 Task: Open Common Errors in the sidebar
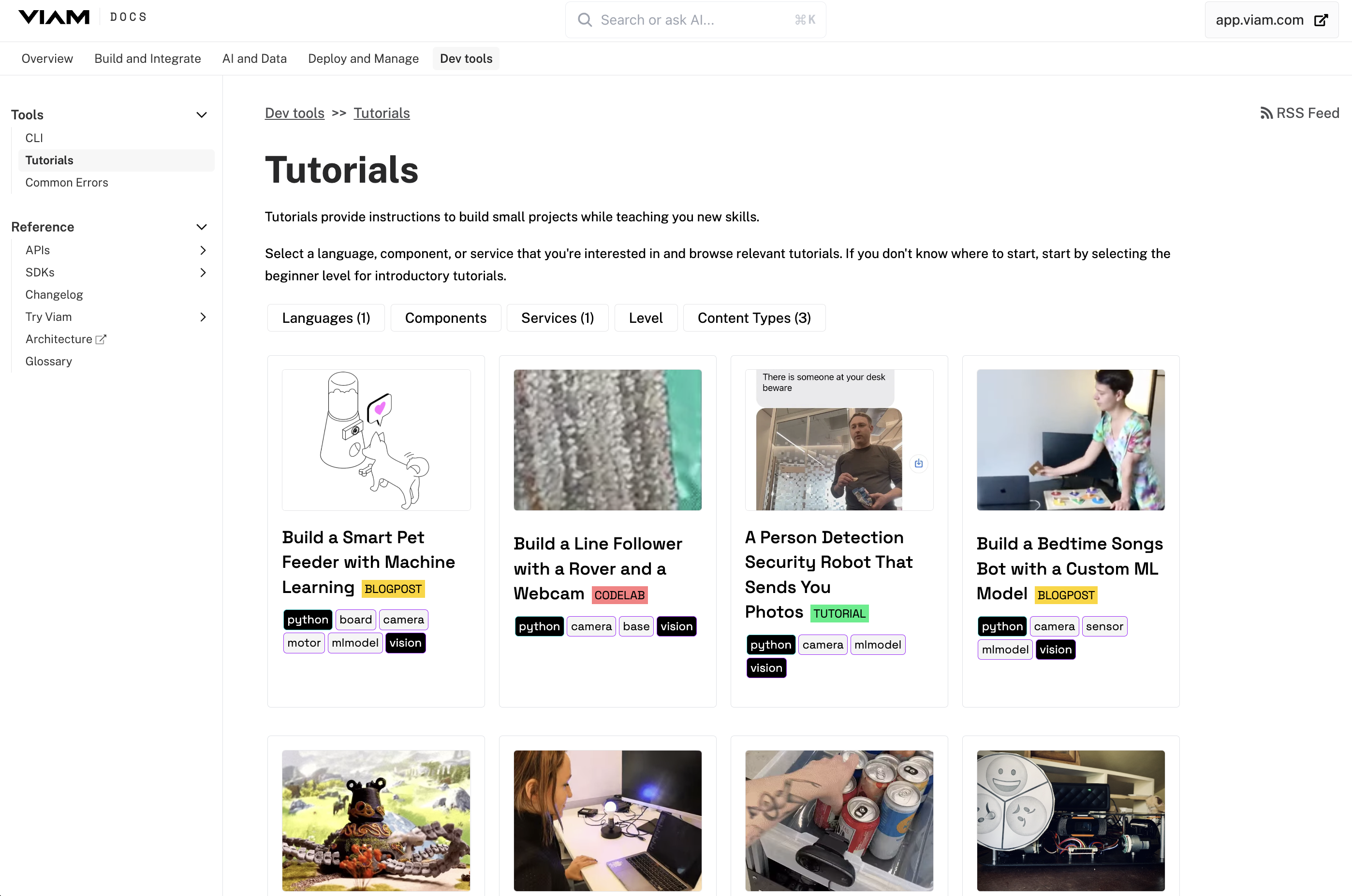tap(66, 182)
